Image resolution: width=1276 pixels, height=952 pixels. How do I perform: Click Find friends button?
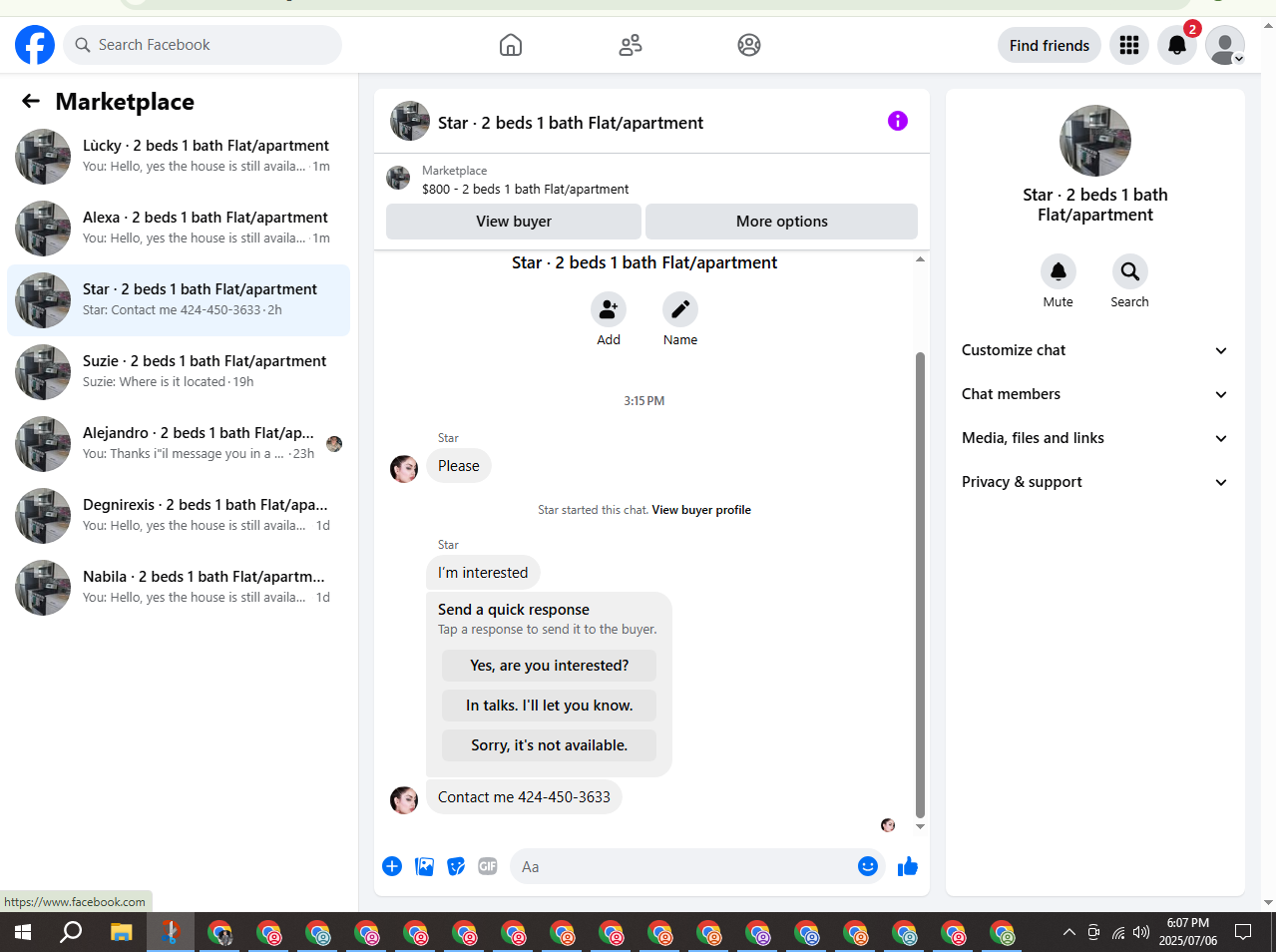click(1050, 45)
